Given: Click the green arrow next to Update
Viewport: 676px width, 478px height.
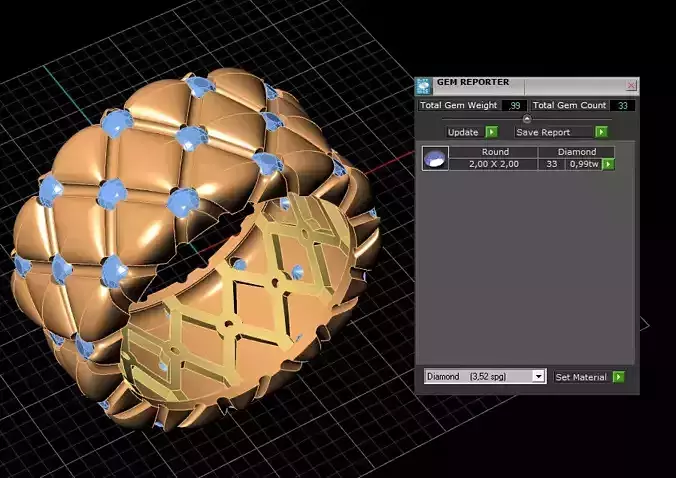Looking at the screenshot, I should tap(491, 132).
